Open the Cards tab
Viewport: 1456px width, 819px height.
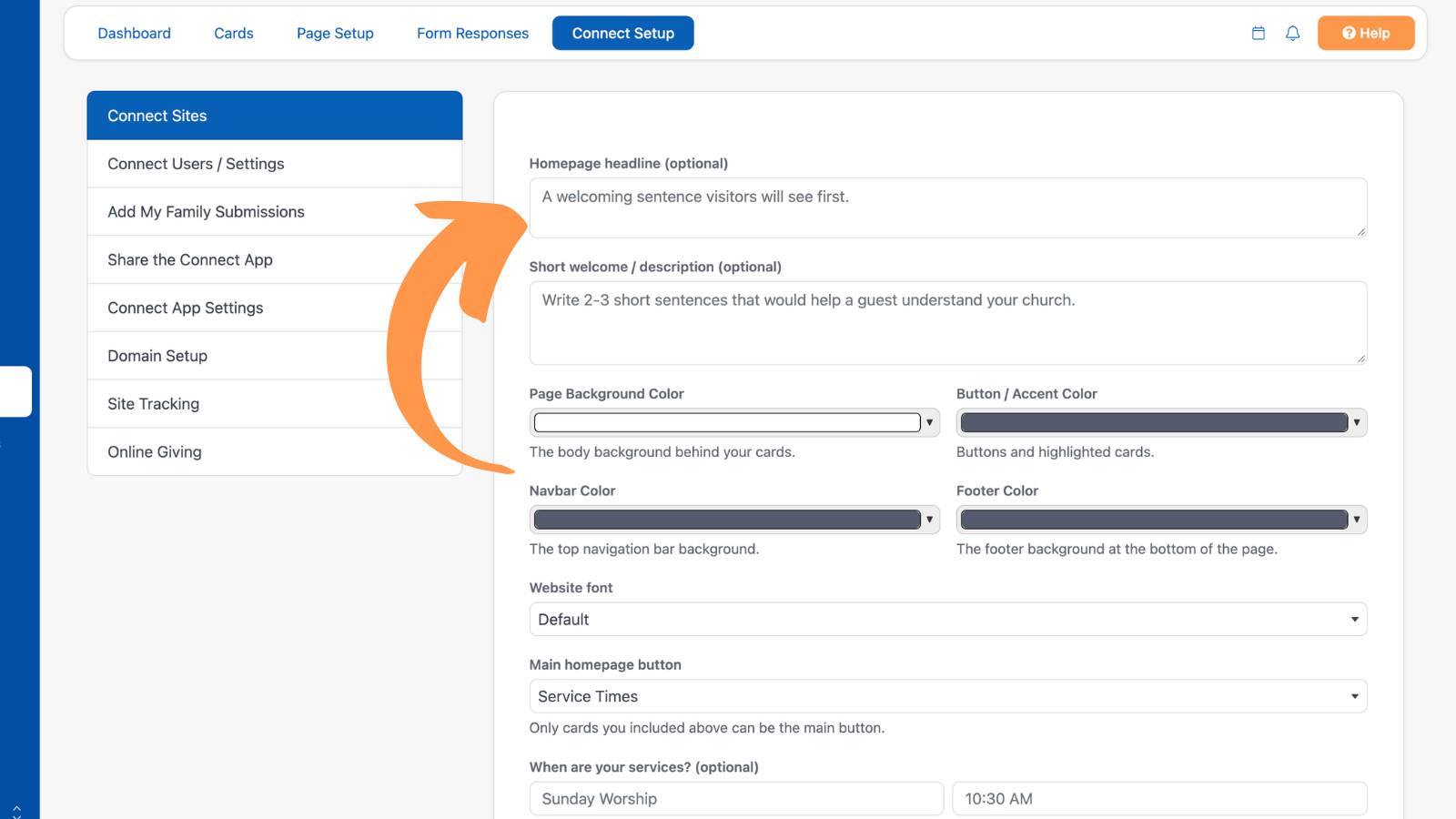[x=234, y=33]
